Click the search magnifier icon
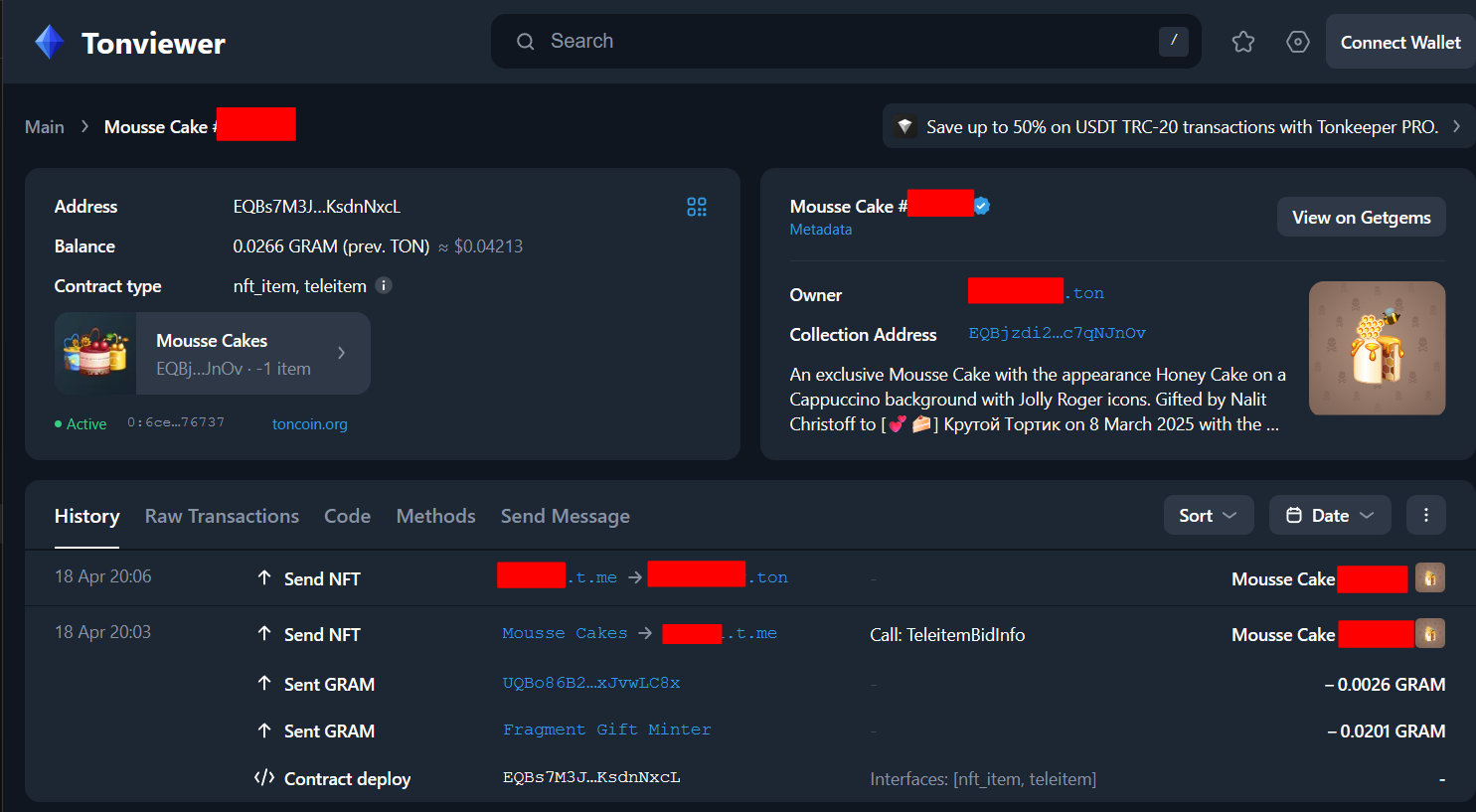Viewport: 1476px width, 812px height. click(525, 42)
